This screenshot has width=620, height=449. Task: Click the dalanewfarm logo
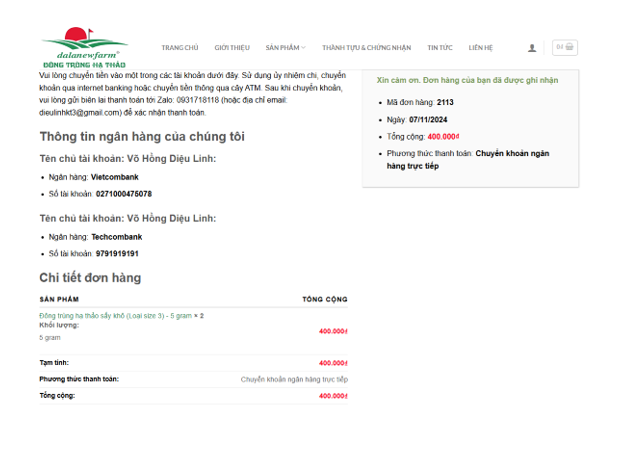[x=85, y=47]
